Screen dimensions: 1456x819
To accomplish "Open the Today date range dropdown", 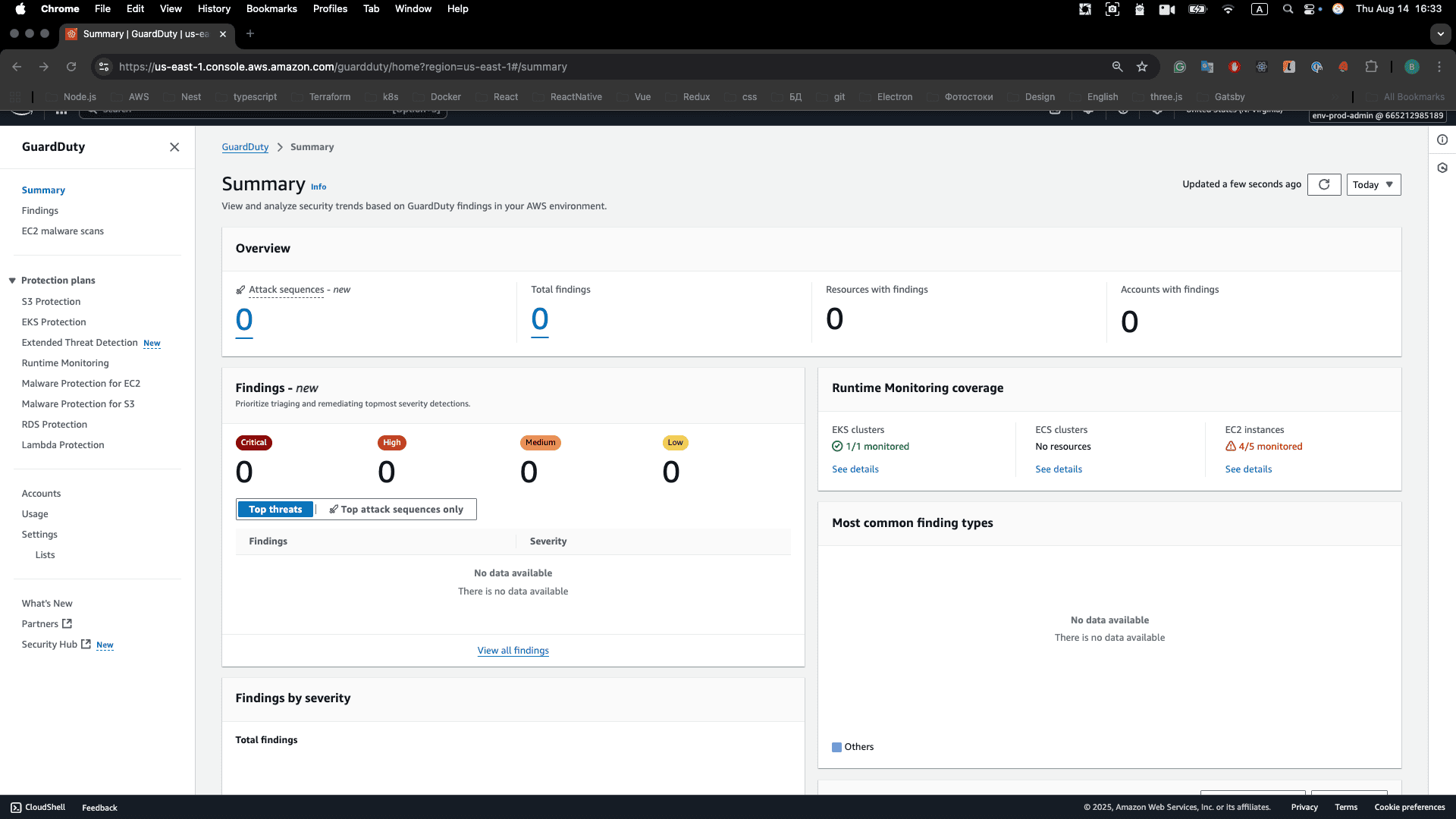I will click(x=1373, y=184).
